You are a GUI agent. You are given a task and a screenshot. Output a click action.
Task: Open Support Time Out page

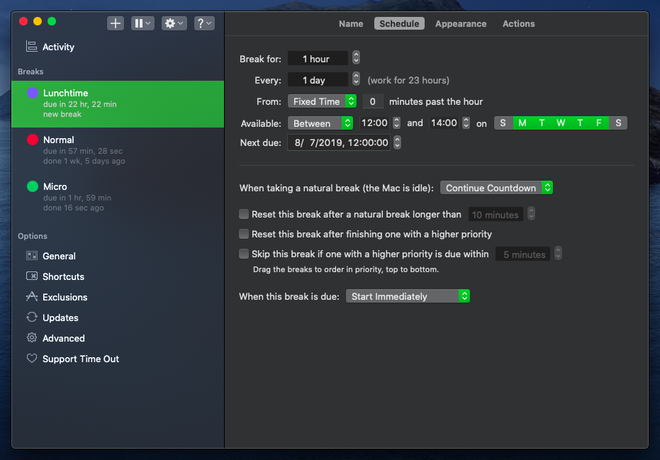tap(80, 359)
